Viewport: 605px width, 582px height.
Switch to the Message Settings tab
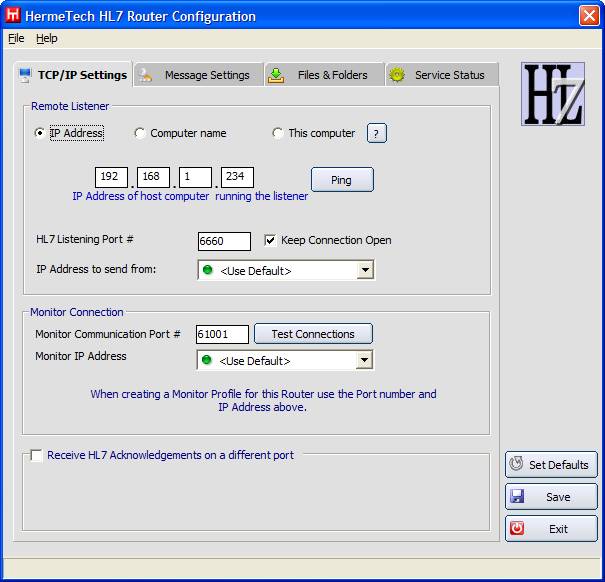click(x=199, y=75)
